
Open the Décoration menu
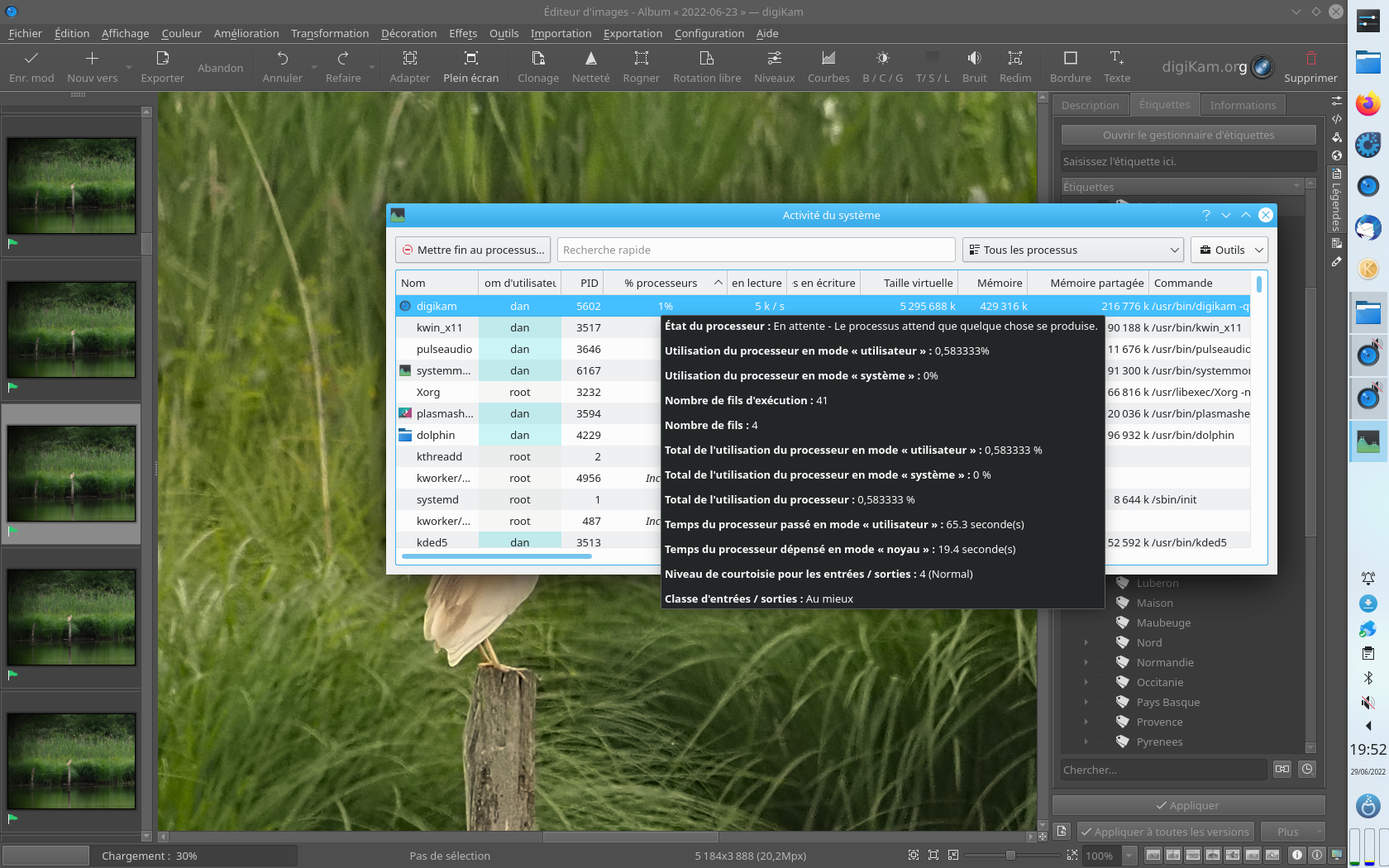click(408, 33)
